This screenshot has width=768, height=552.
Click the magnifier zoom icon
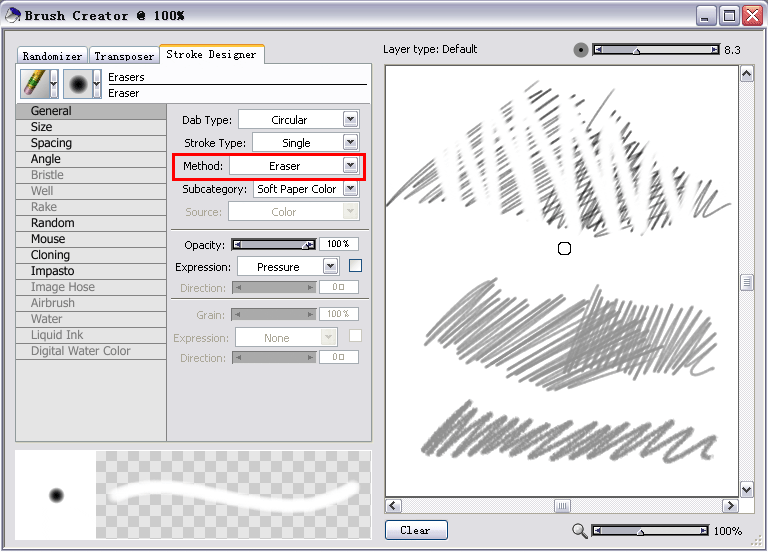580,531
